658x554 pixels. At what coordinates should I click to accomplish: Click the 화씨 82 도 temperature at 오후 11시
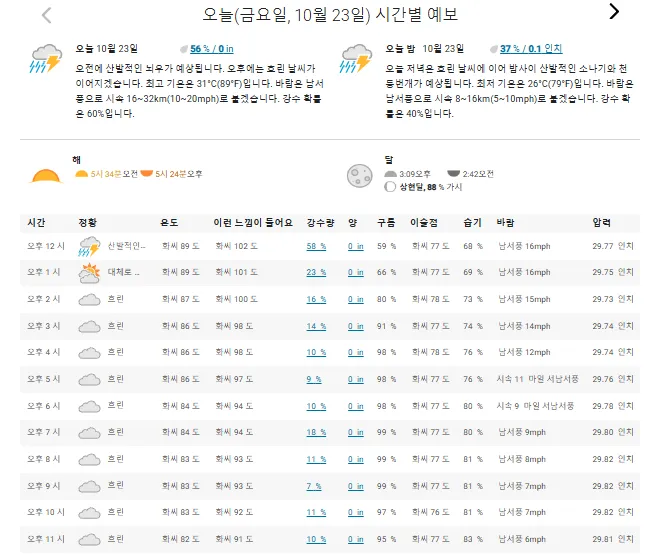pyautogui.click(x=180, y=539)
